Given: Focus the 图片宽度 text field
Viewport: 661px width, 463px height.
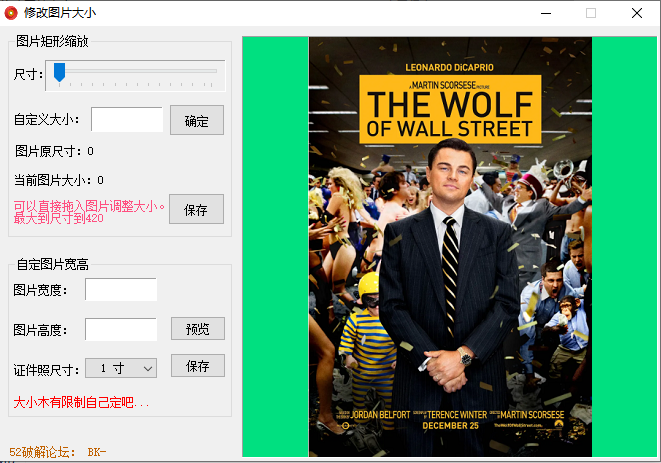Looking at the screenshot, I should click(121, 290).
